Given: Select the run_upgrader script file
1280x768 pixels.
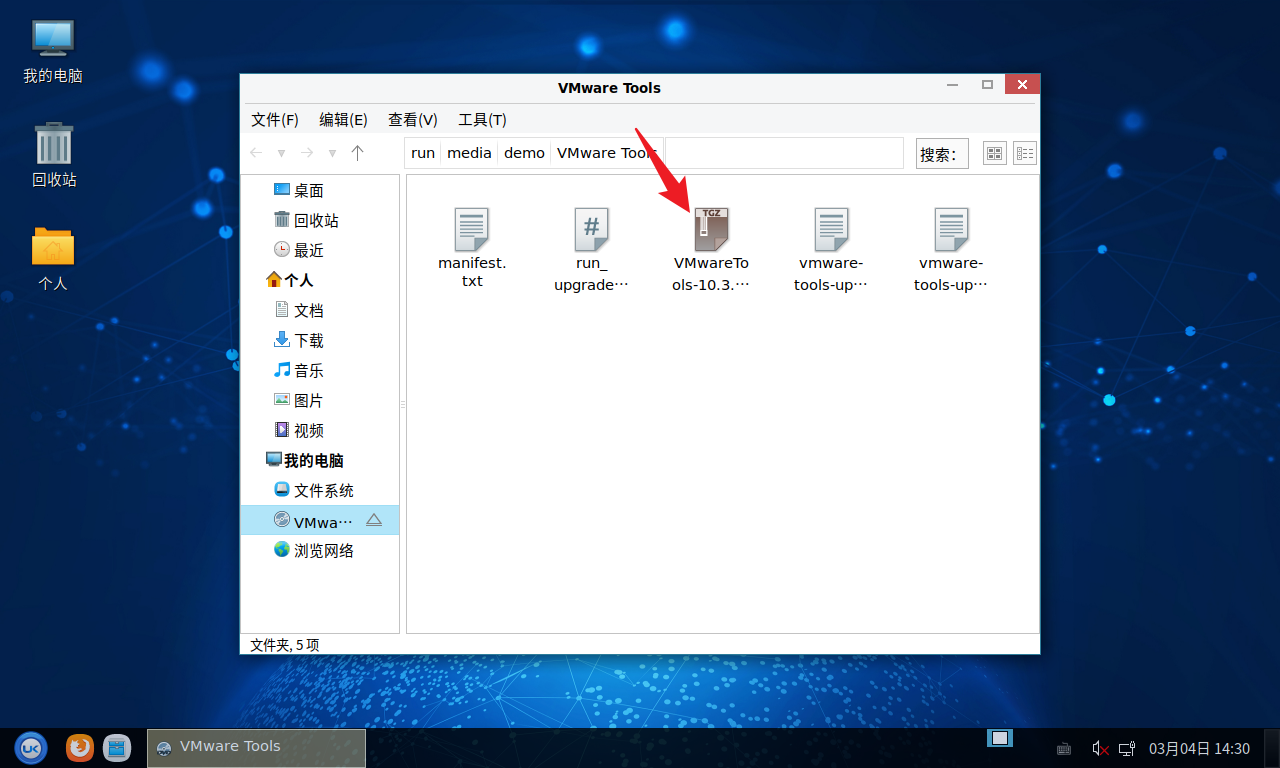Looking at the screenshot, I should (591, 230).
